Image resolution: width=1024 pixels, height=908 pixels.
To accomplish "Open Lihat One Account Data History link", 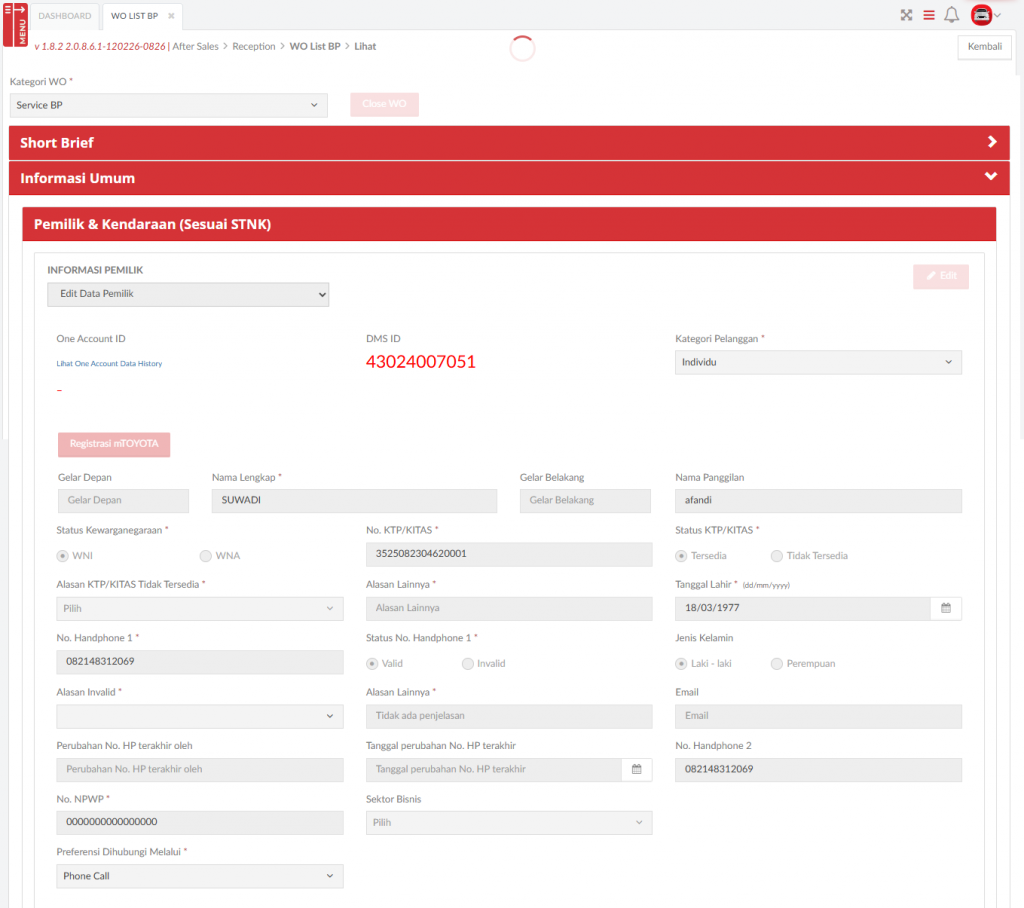I will coord(109,364).
